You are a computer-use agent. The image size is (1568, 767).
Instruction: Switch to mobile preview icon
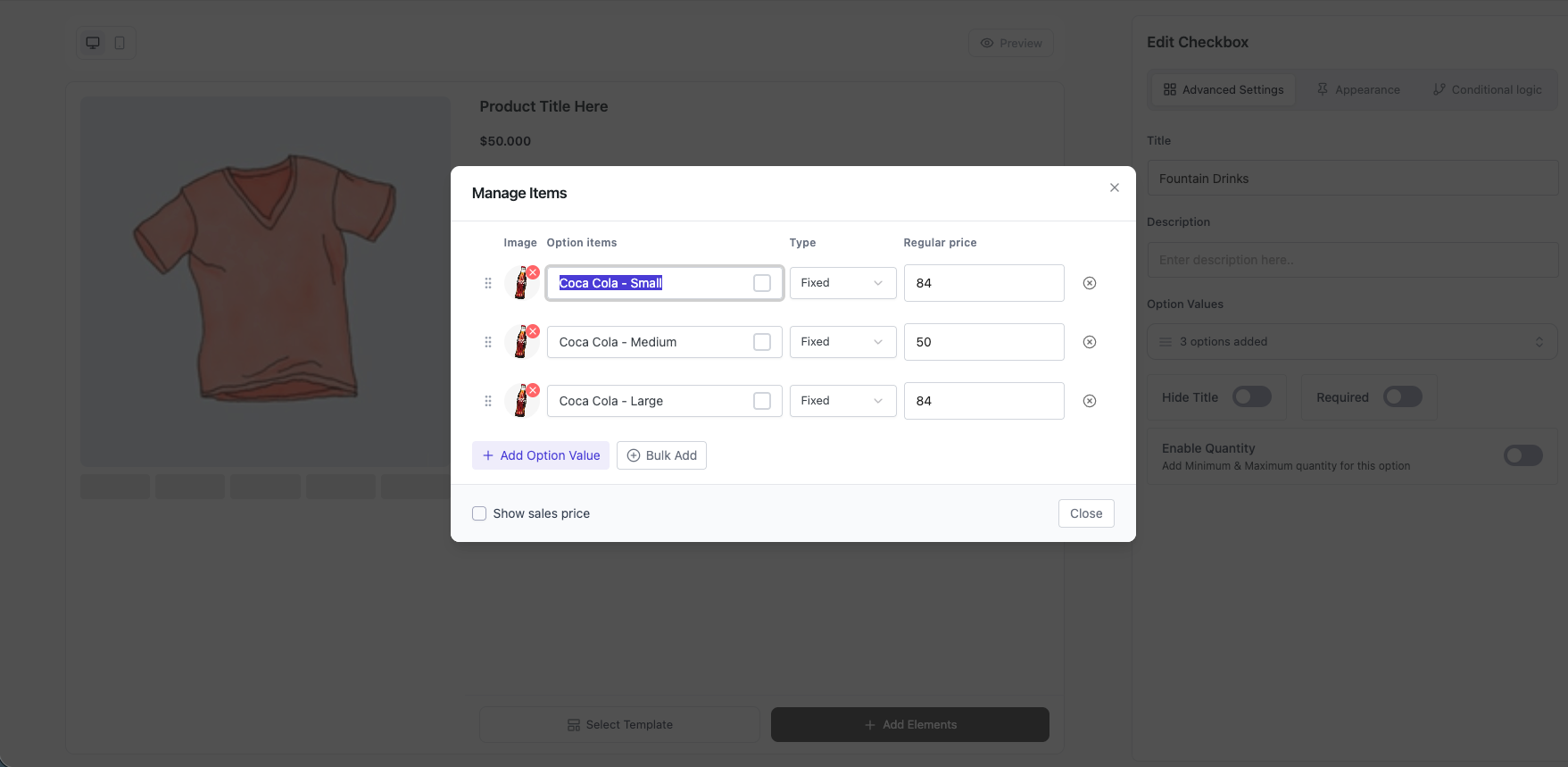[x=120, y=43]
